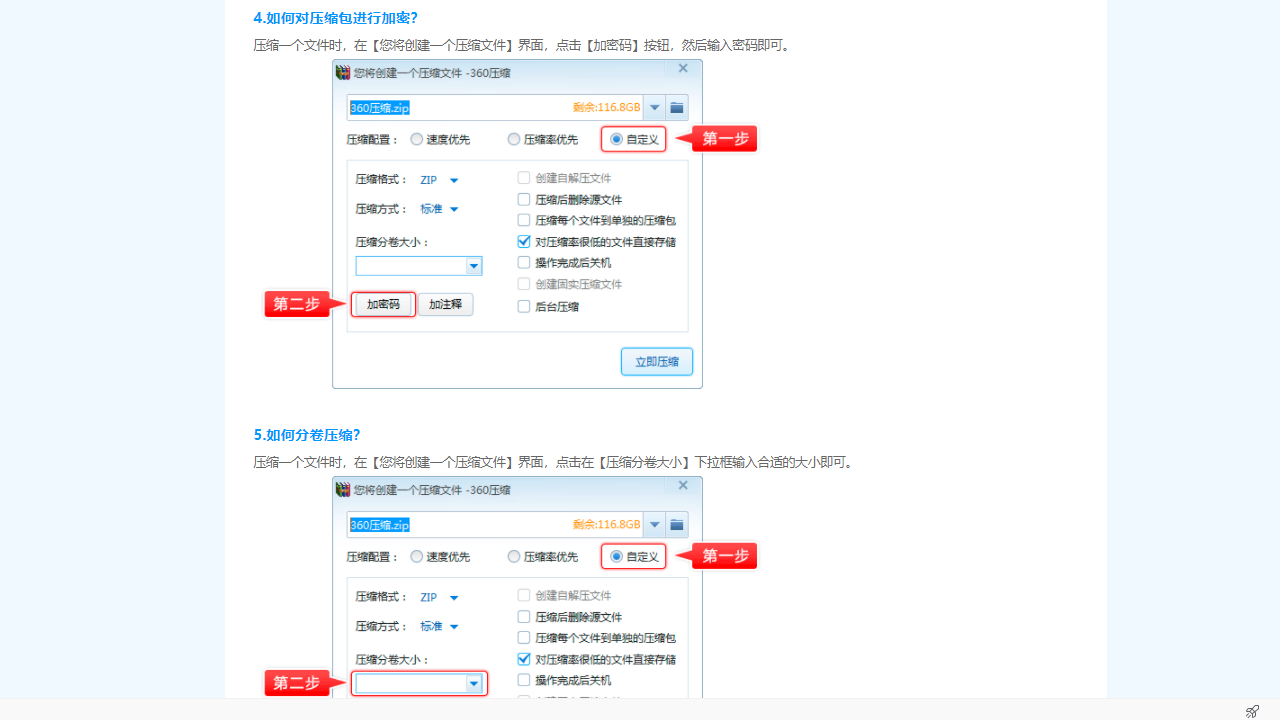The width and height of the screenshot is (1280, 720).
Task: Click the 加密码 button
Action: click(x=382, y=304)
